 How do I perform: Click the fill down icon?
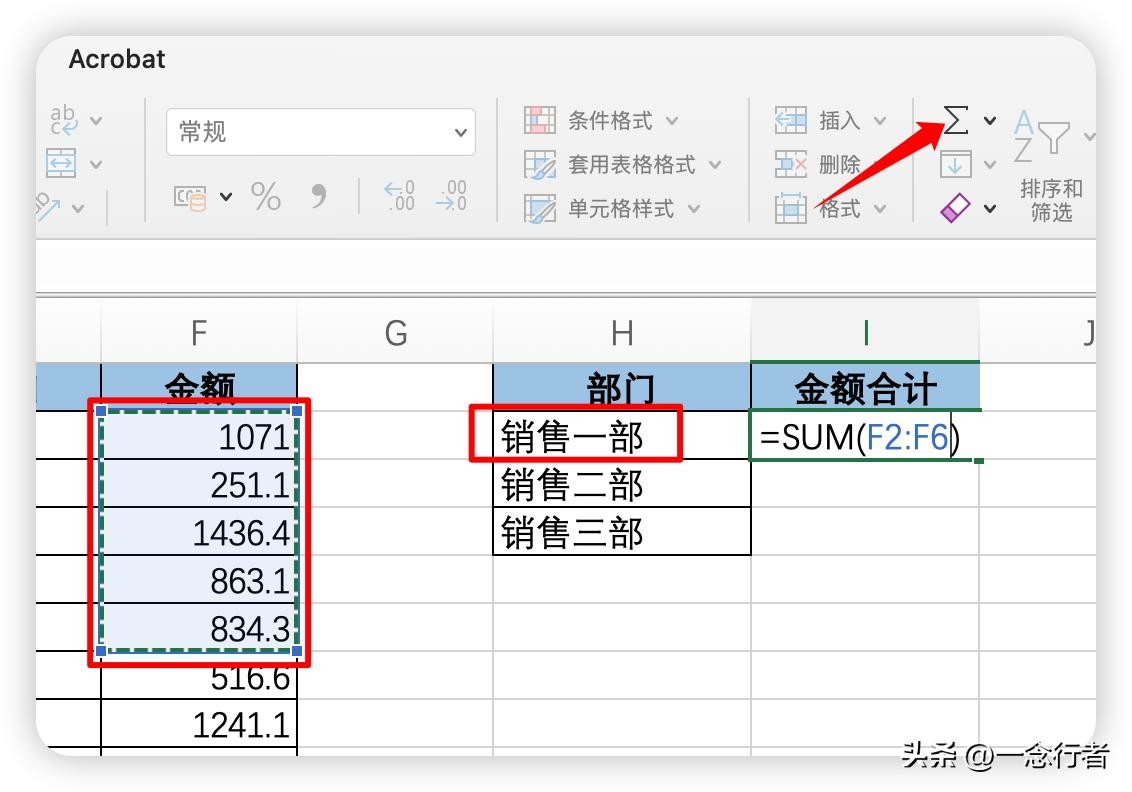click(956, 164)
